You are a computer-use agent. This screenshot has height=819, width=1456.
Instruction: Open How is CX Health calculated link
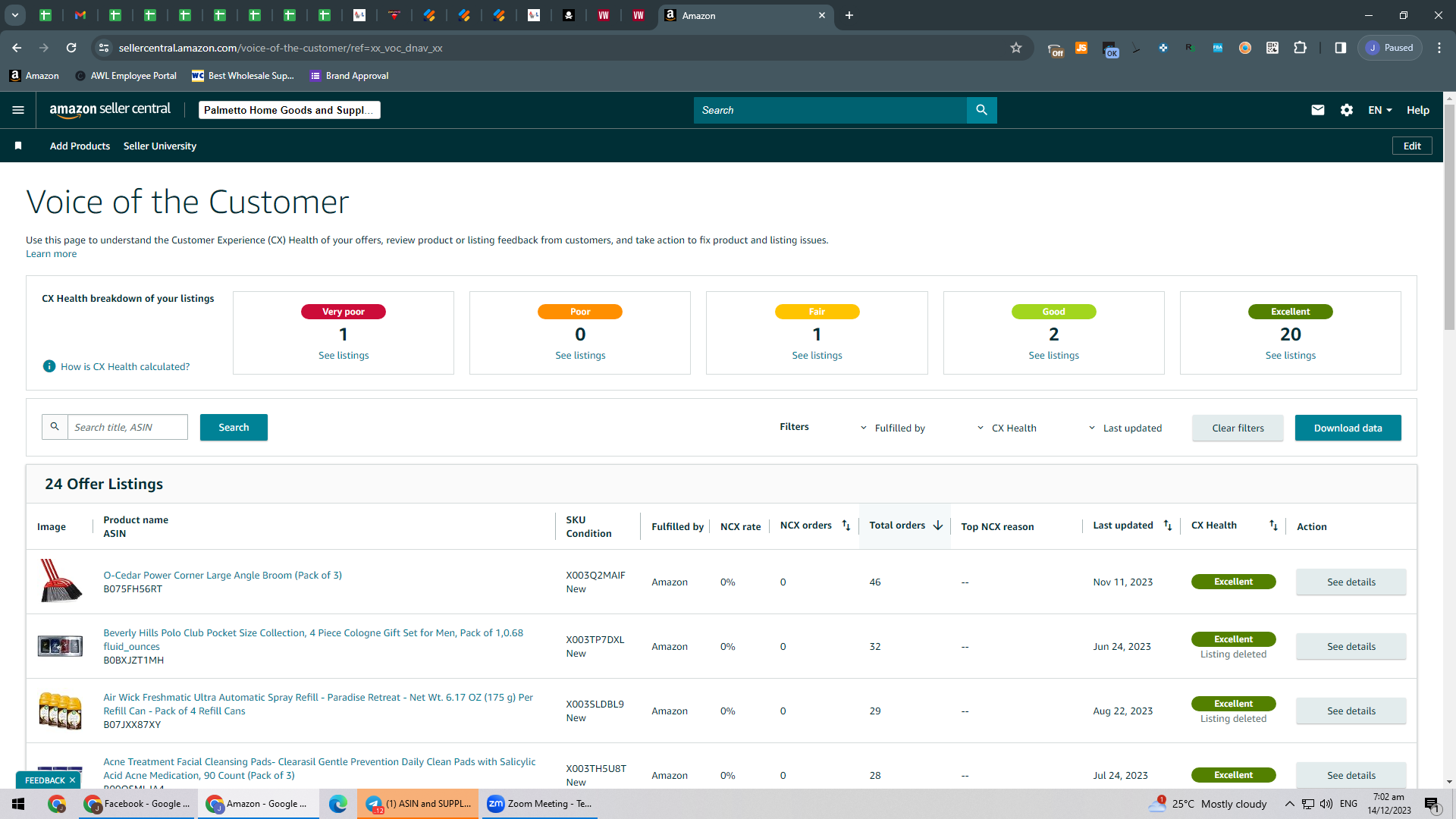(x=125, y=366)
